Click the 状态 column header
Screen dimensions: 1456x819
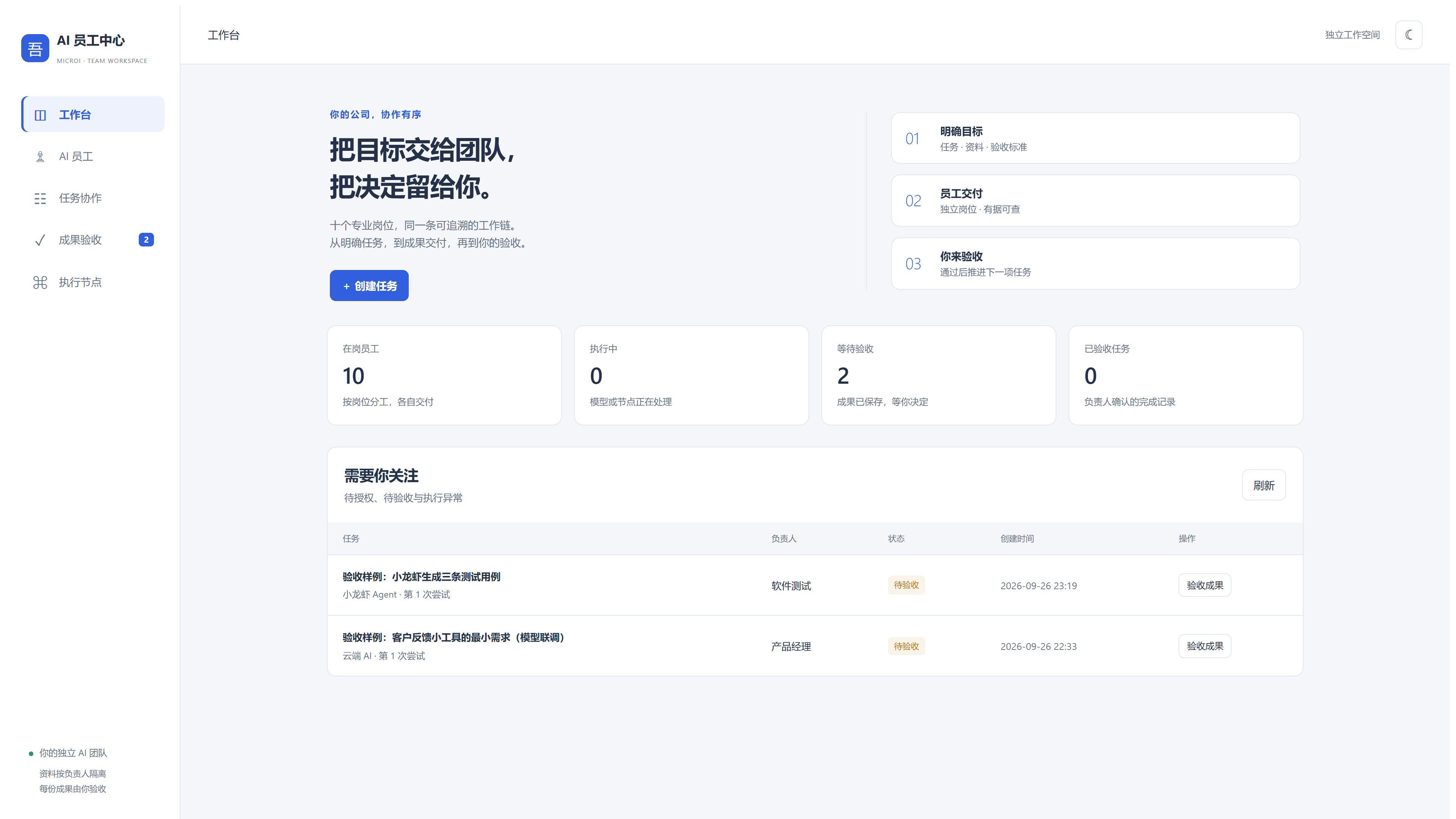[896, 539]
